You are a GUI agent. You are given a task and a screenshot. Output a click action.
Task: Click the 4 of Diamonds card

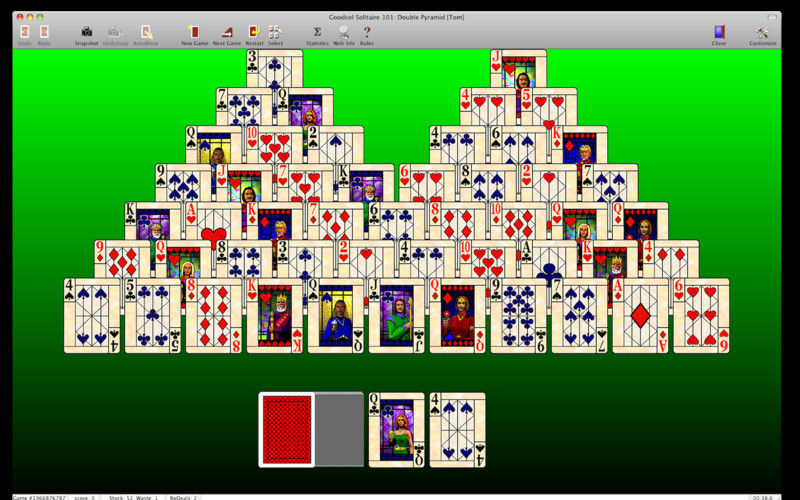coord(671,259)
